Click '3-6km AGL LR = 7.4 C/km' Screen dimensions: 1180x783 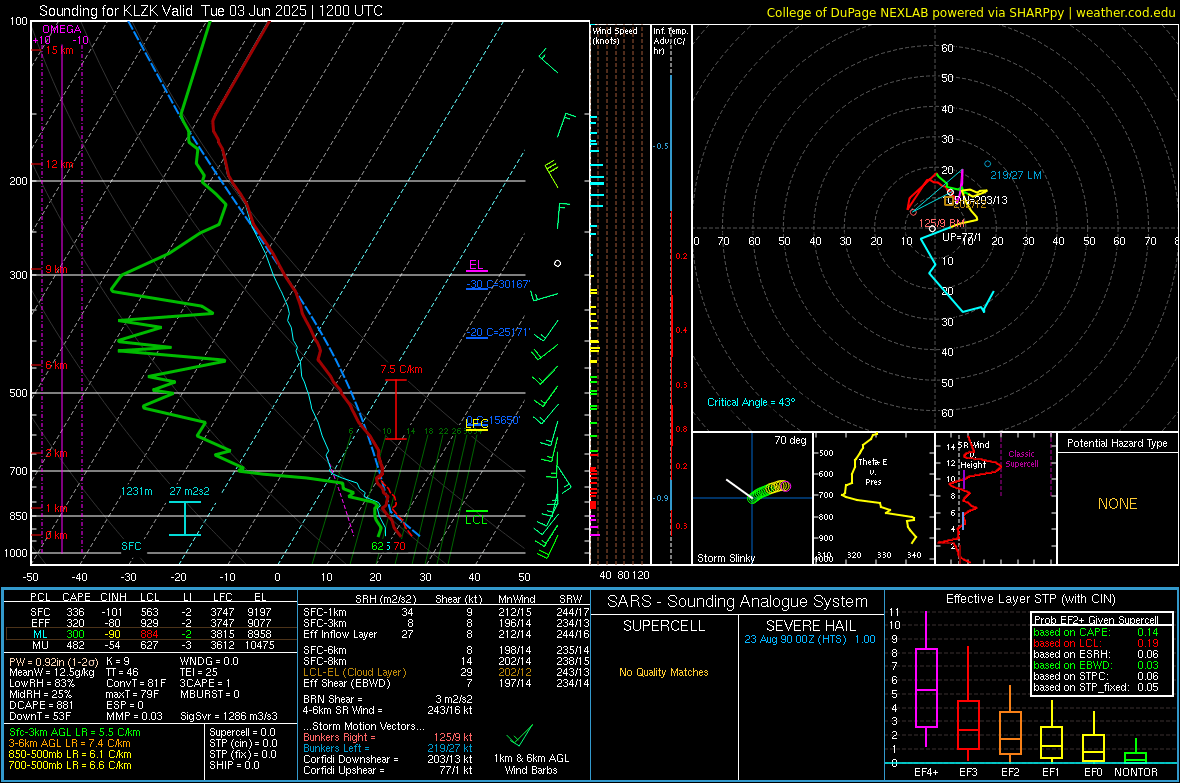pos(69,743)
